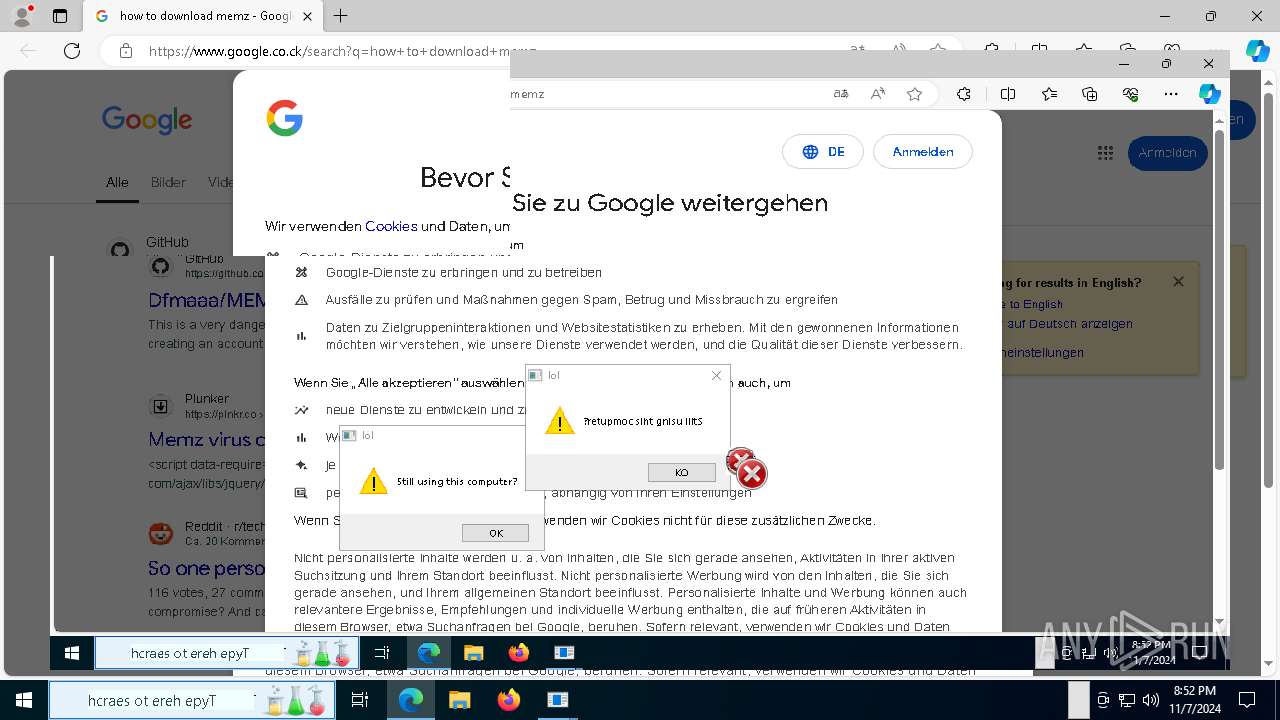This screenshot has height=720, width=1280.
Task: Launch Firefox from the bottommost taskbar
Action: tap(509, 700)
